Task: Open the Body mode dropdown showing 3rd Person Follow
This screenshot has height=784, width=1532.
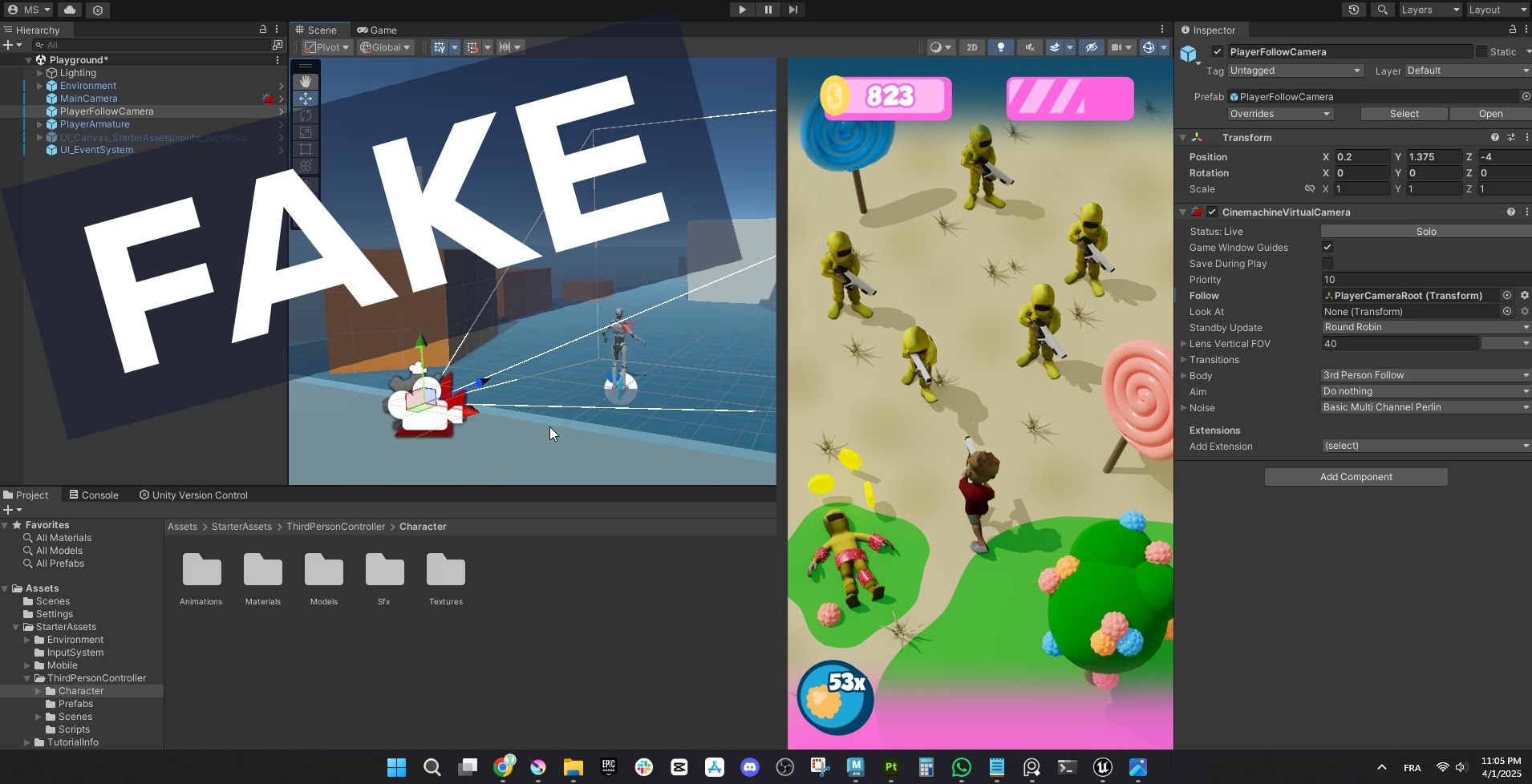Action: tap(1424, 375)
